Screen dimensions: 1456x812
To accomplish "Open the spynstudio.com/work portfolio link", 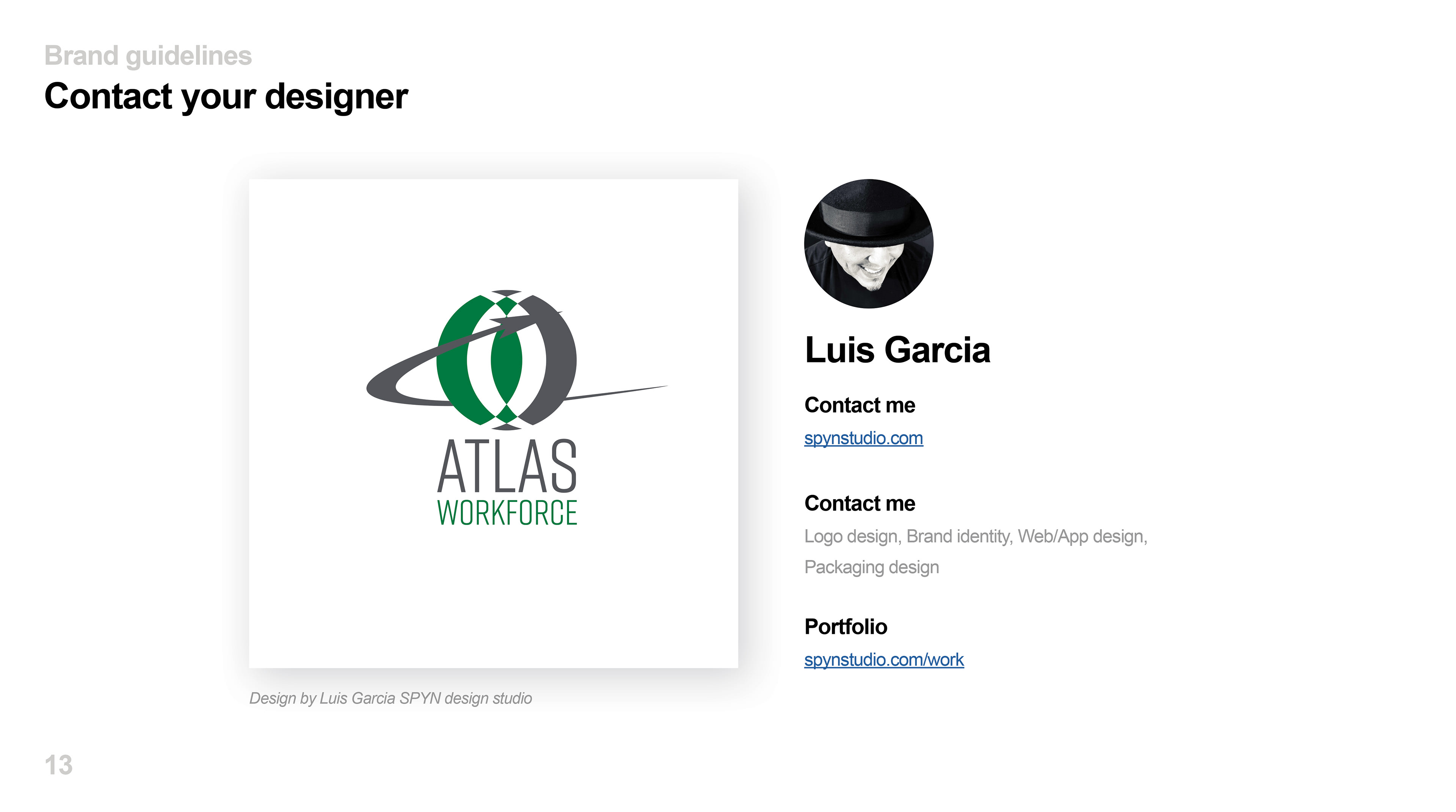I will [x=883, y=660].
